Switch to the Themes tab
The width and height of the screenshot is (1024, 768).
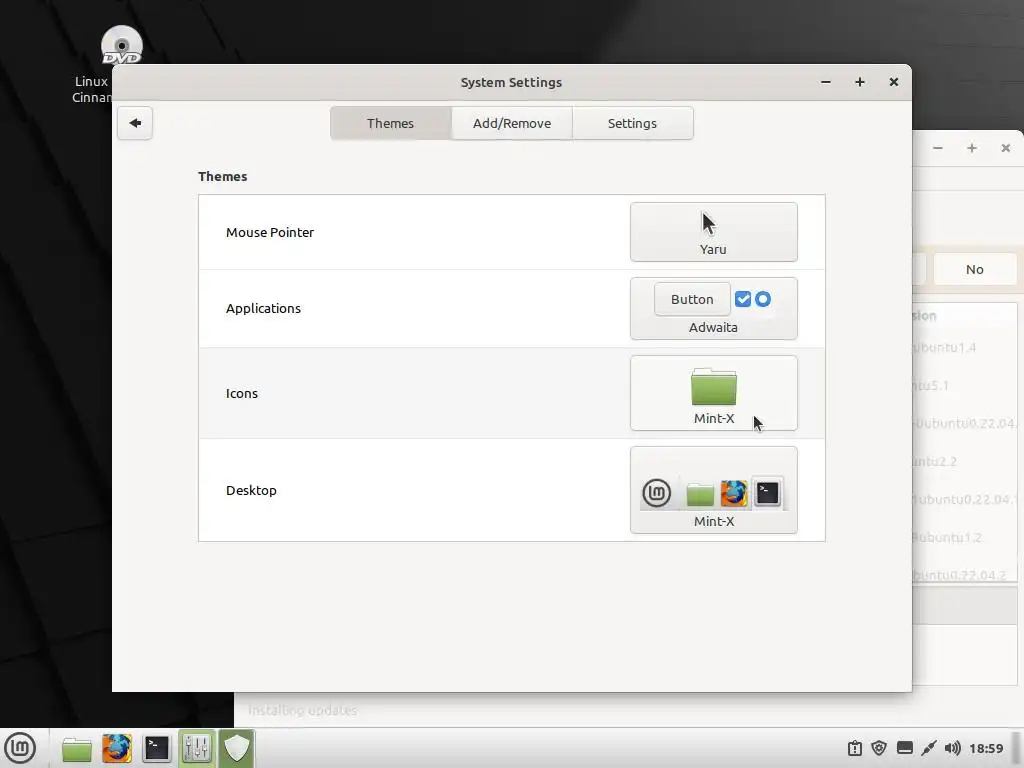391,123
